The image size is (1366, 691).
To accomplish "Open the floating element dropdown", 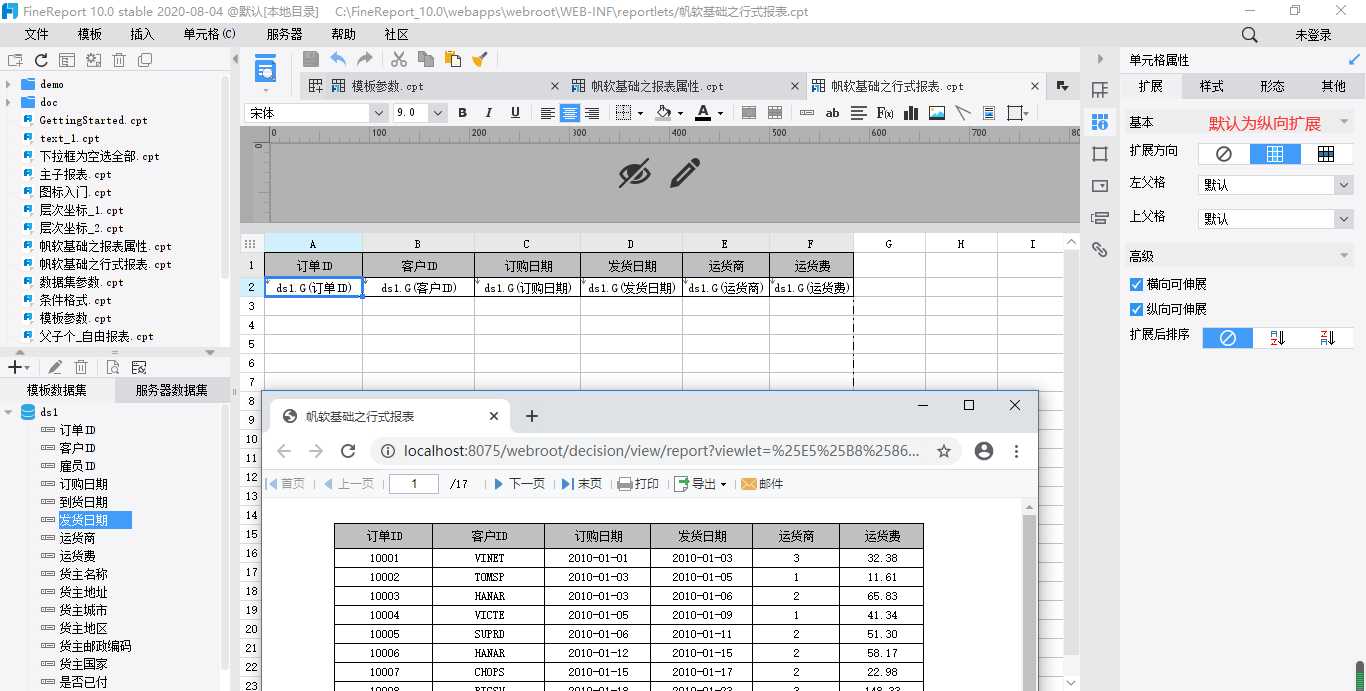I will click(x=1020, y=113).
